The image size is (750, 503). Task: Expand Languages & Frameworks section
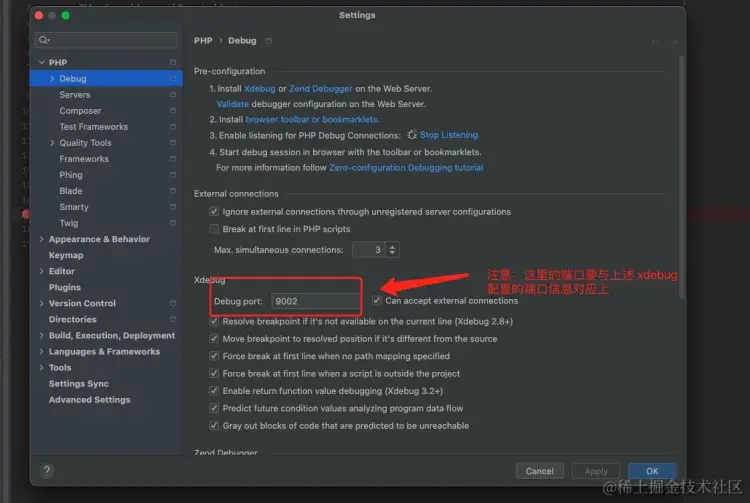[x=42, y=351]
